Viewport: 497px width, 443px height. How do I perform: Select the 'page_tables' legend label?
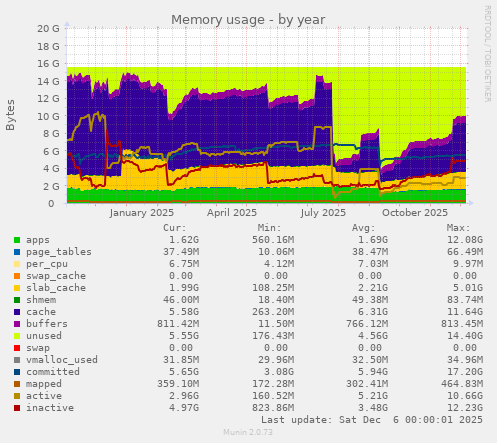59,252
